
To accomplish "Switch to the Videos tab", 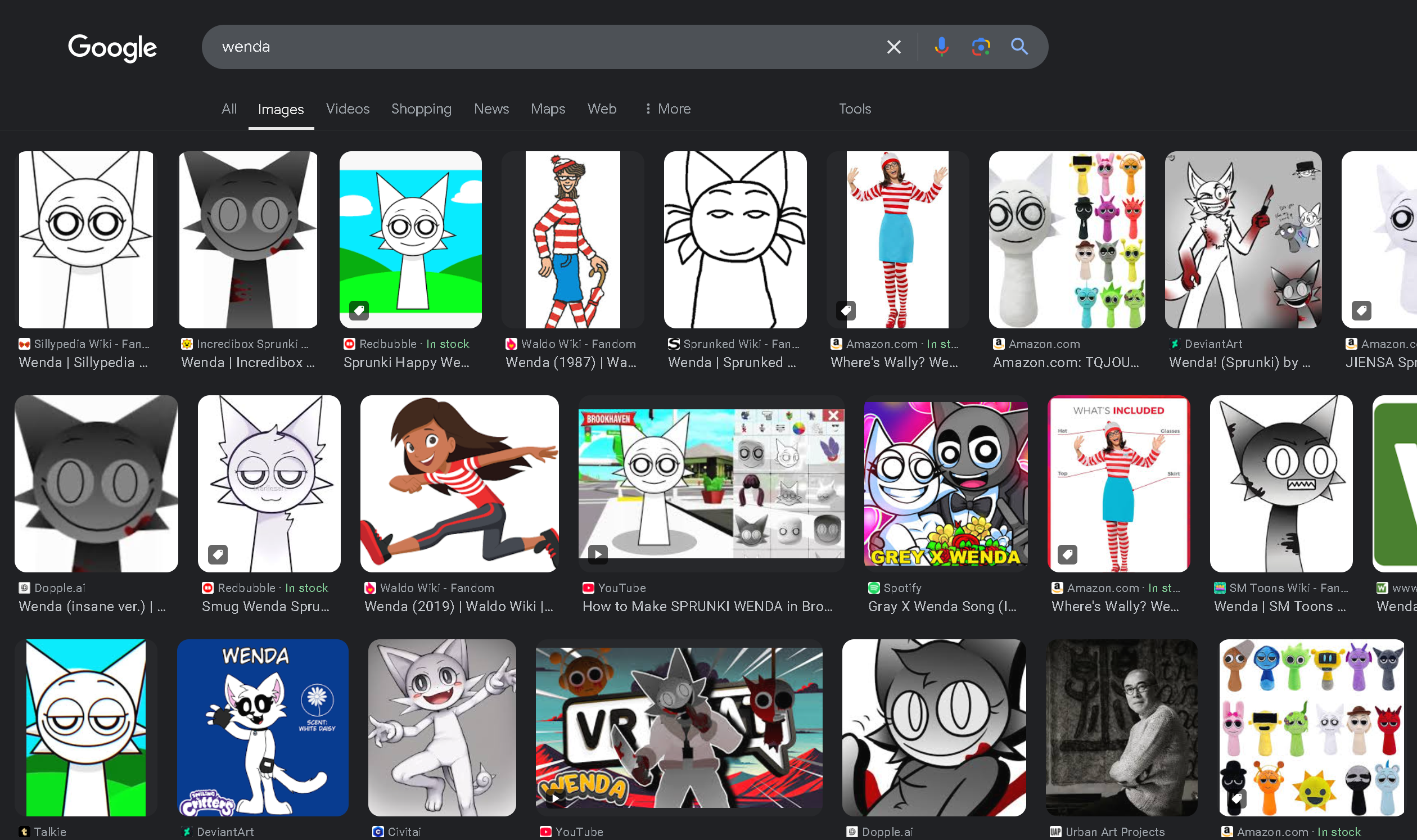I will pyautogui.click(x=348, y=109).
